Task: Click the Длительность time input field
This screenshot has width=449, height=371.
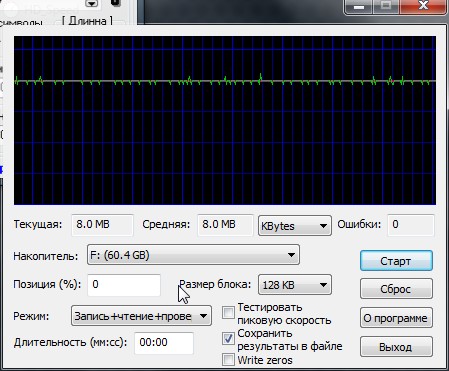Action: [164, 343]
